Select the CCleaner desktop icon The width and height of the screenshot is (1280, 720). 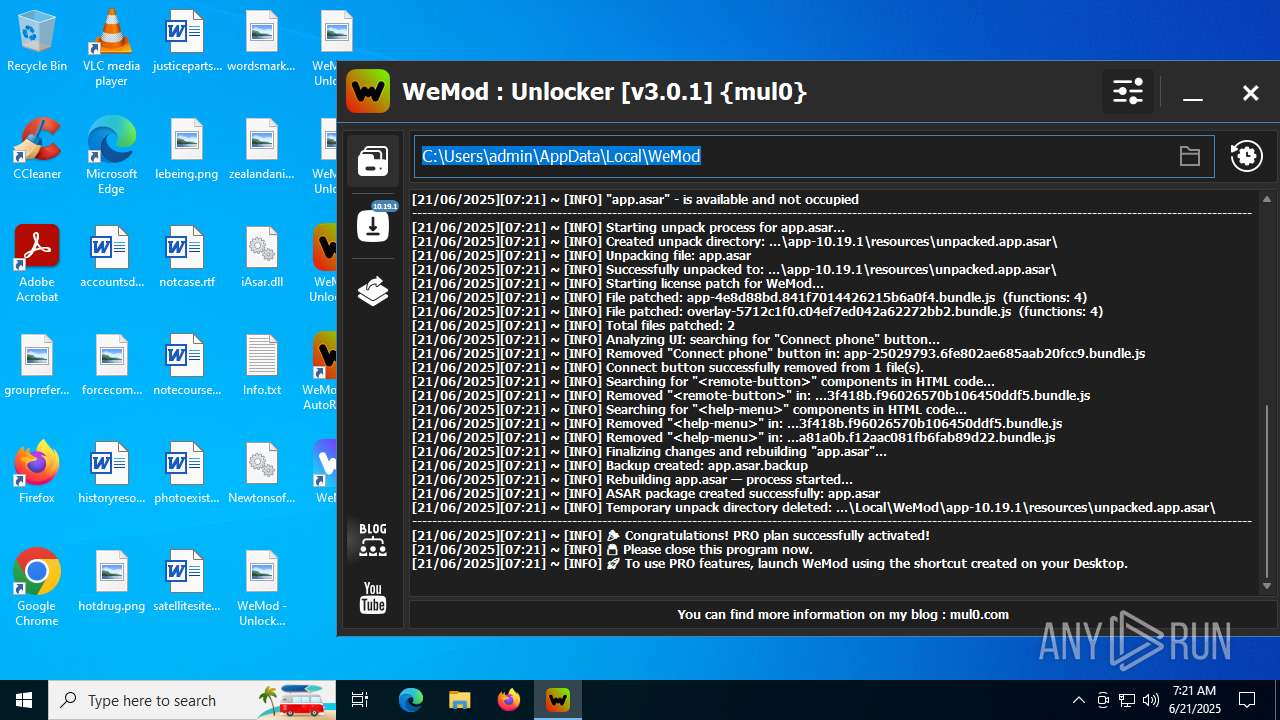pos(37,151)
